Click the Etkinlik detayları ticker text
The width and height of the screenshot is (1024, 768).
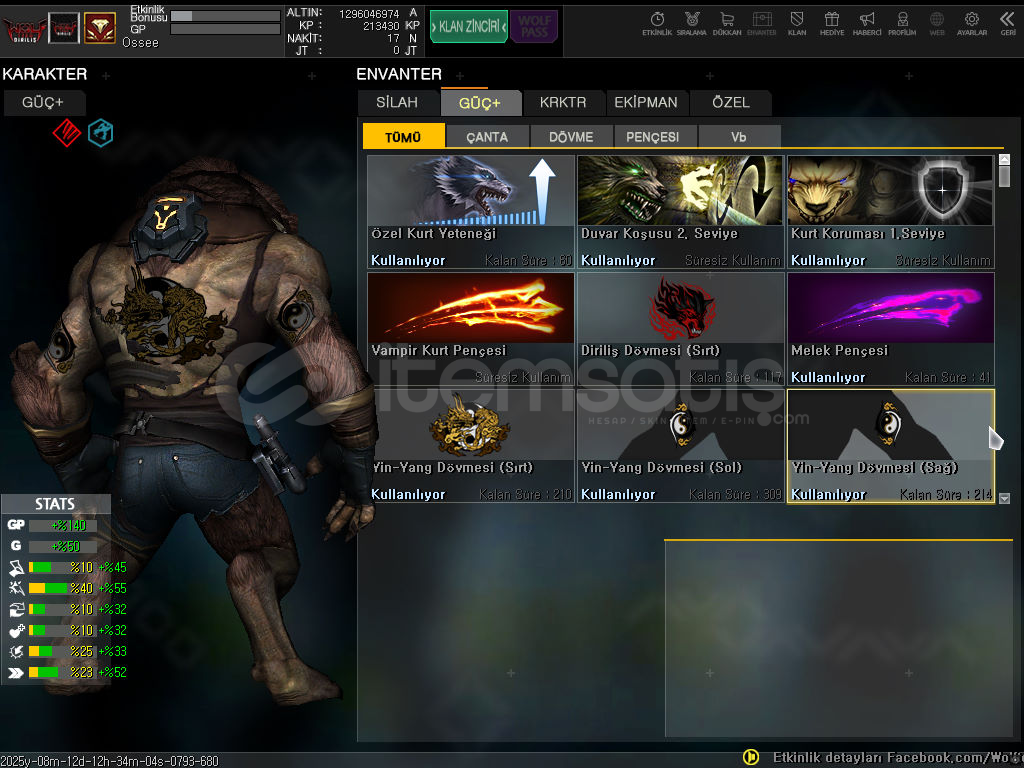pyautogui.click(x=898, y=758)
